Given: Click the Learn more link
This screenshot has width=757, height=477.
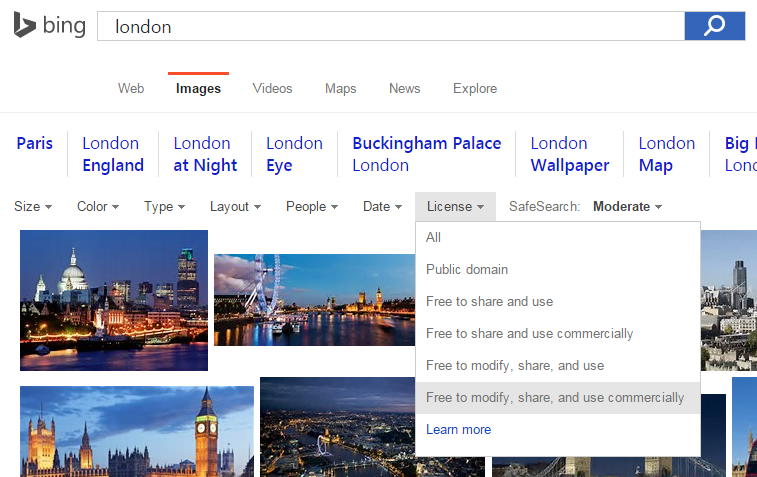Looking at the screenshot, I should coord(458,430).
